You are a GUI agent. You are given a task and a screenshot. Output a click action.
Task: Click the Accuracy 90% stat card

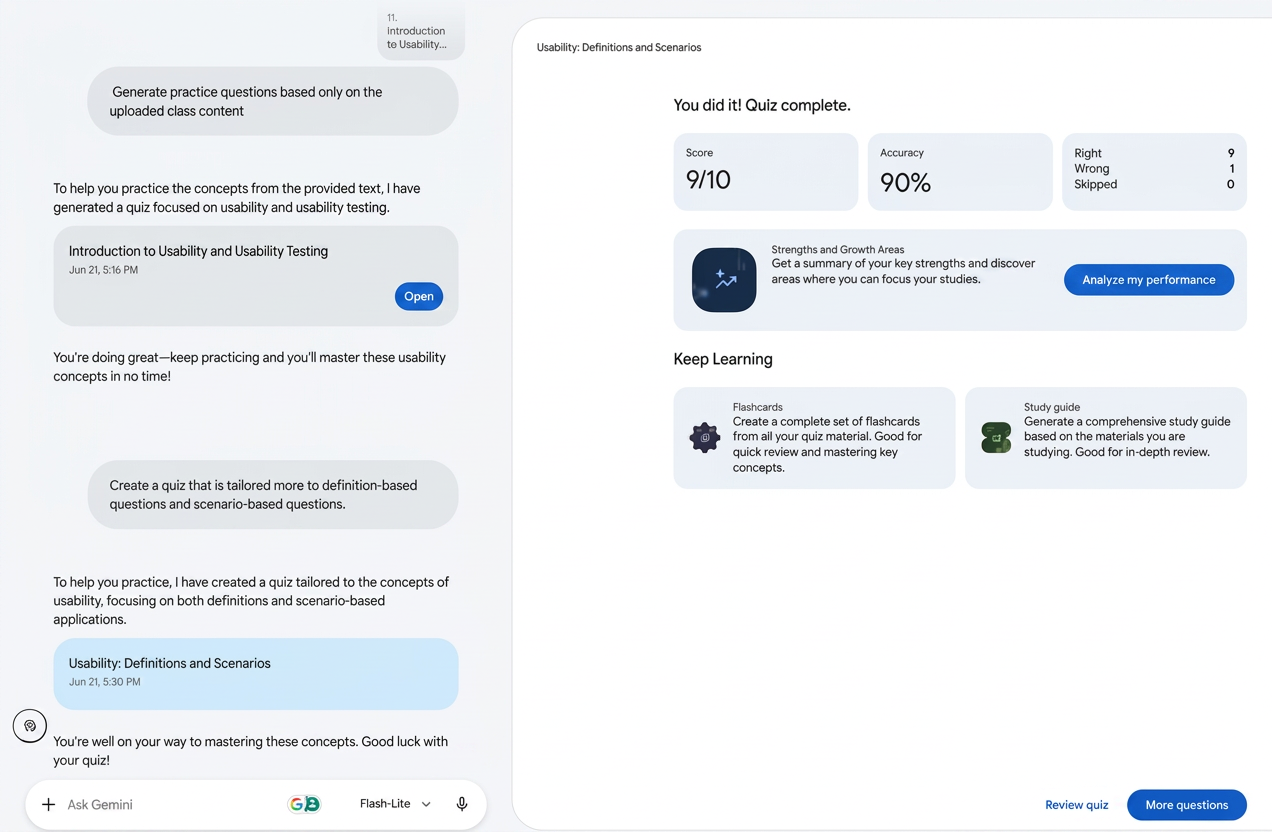point(960,172)
